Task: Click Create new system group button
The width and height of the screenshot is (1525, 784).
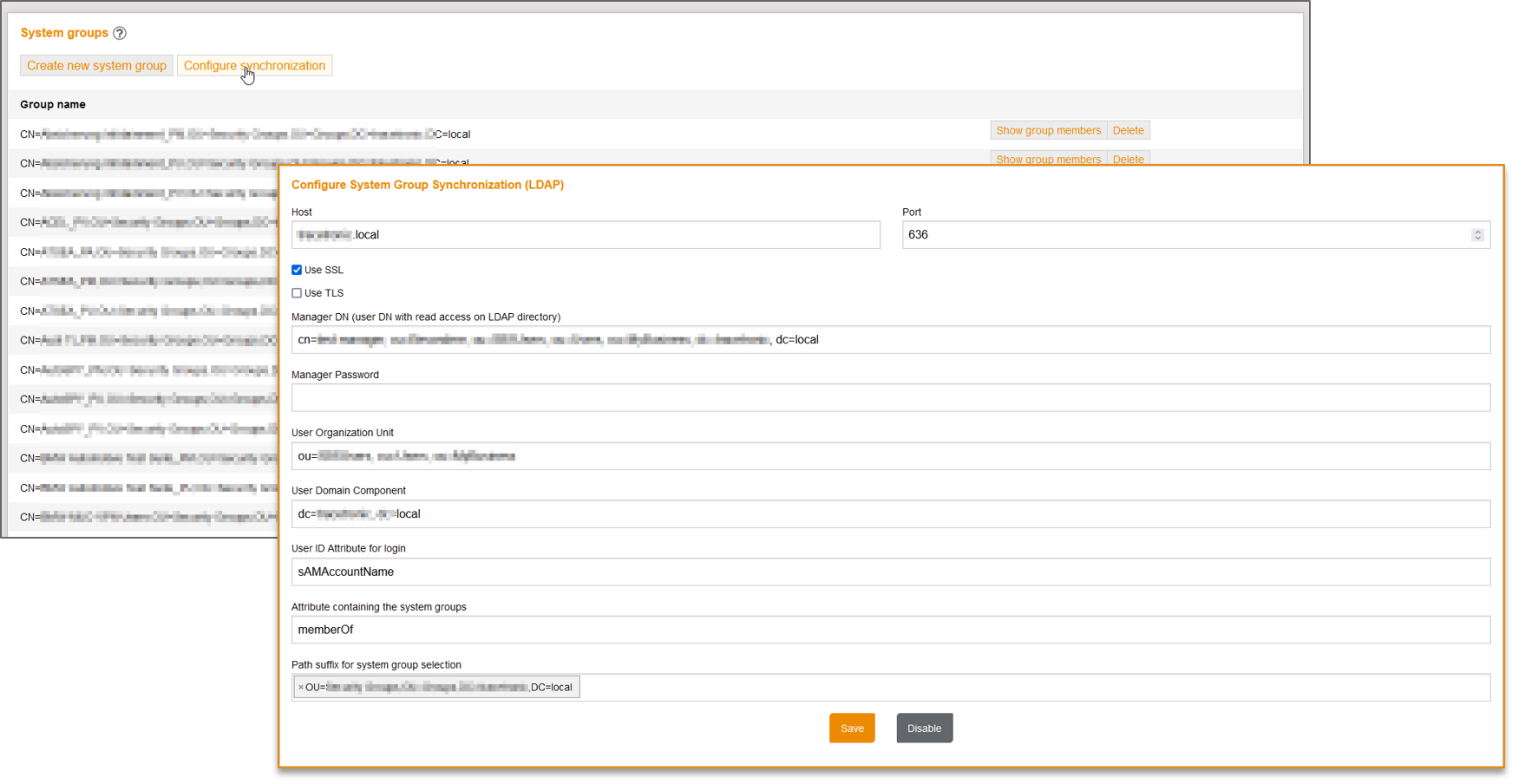Action: coord(96,66)
